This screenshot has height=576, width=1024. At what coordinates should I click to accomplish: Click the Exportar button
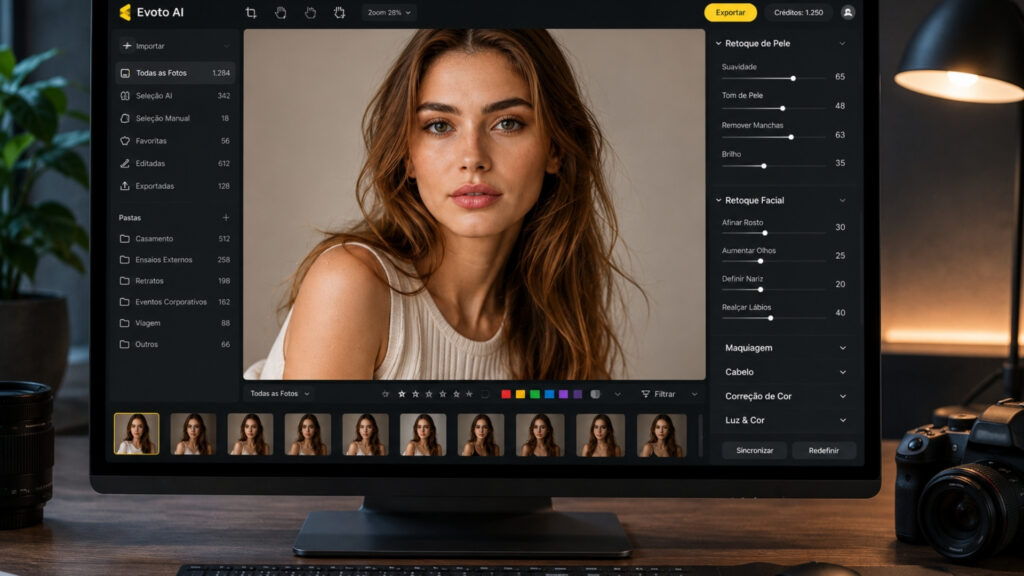(730, 12)
